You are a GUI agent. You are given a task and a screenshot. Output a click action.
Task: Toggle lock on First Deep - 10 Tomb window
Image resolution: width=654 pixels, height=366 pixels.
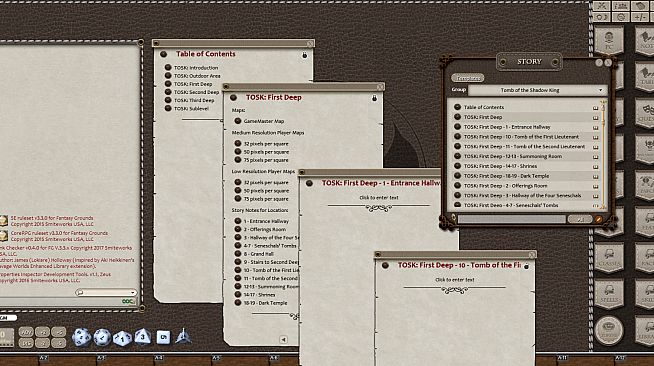(x=527, y=266)
